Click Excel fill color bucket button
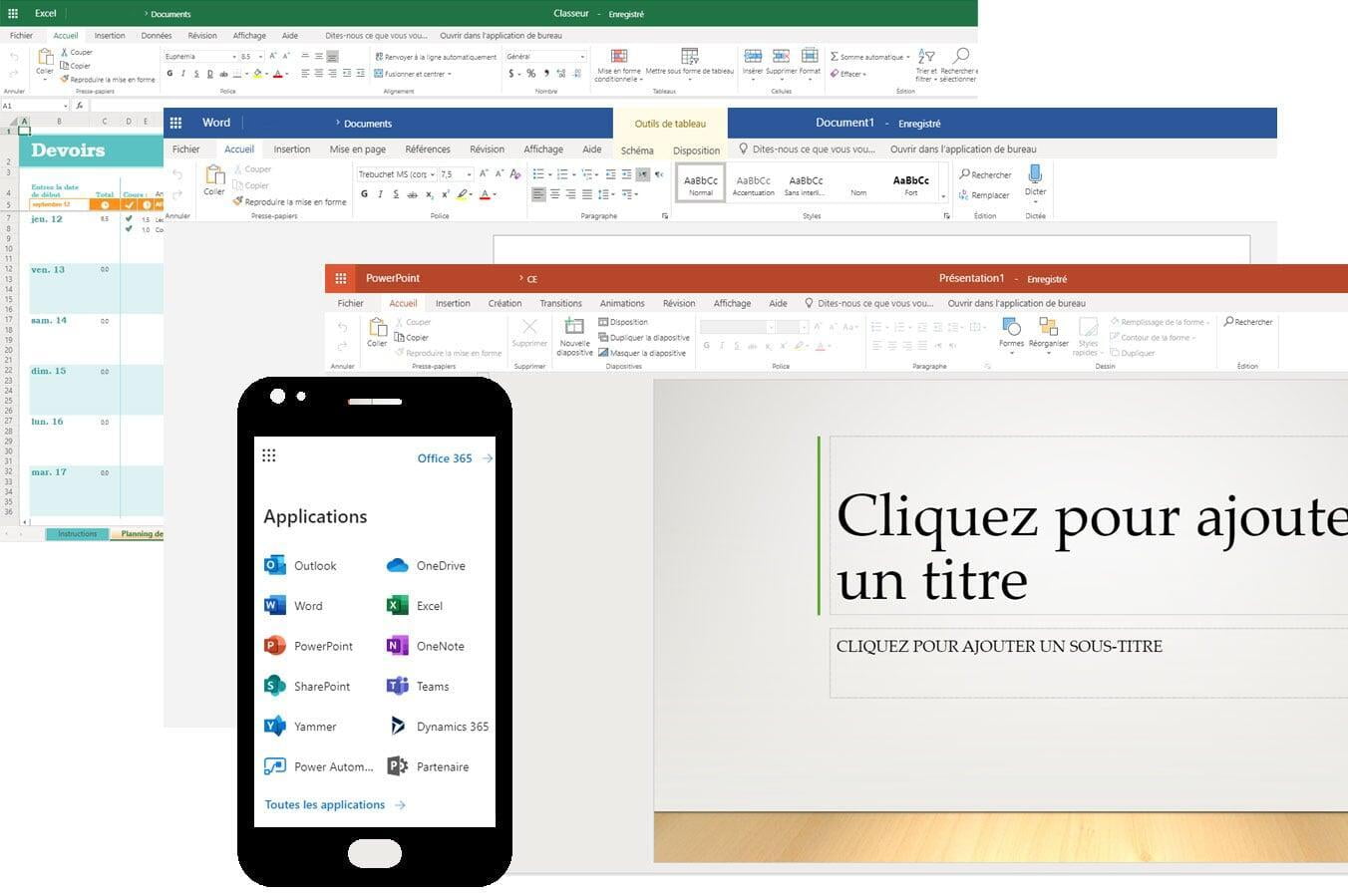Viewport: 1348px width, 896px height. click(x=257, y=74)
